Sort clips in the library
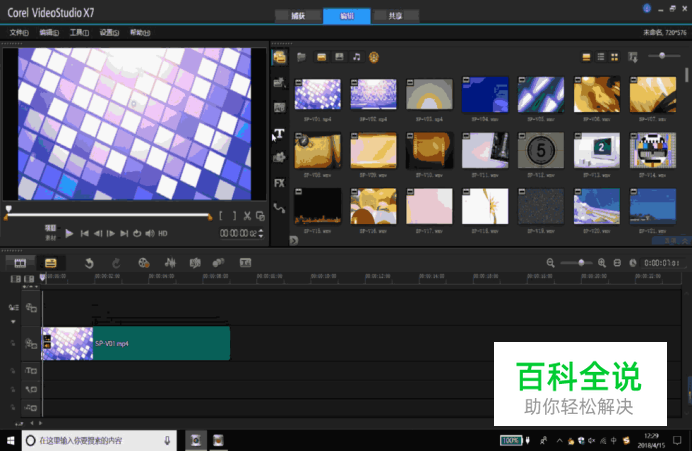 [633, 57]
